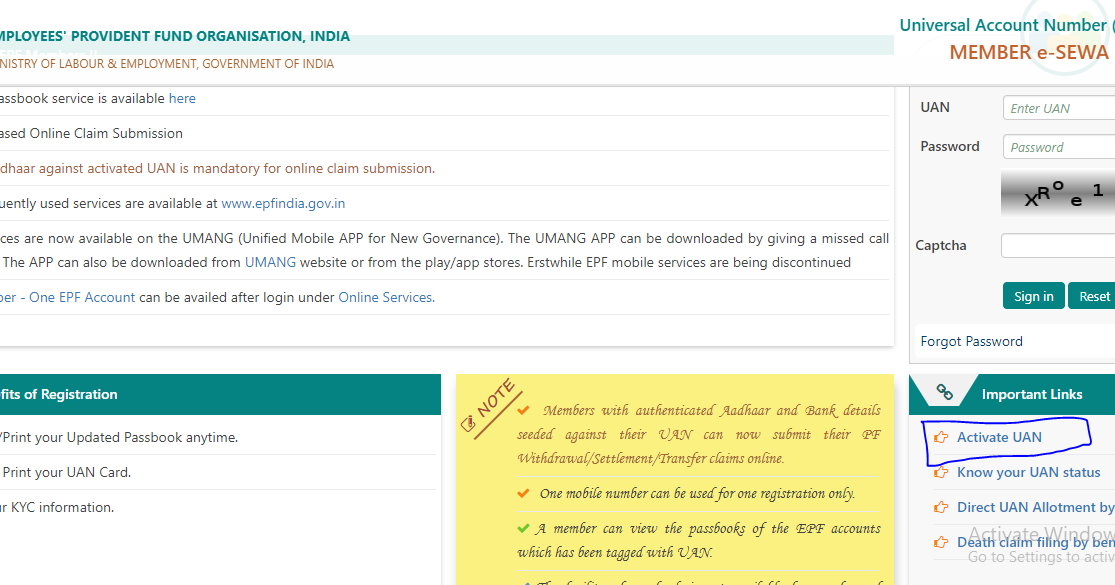Image resolution: width=1115 pixels, height=585 pixels.
Task: Open the Forgot Password link
Action: (x=971, y=341)
